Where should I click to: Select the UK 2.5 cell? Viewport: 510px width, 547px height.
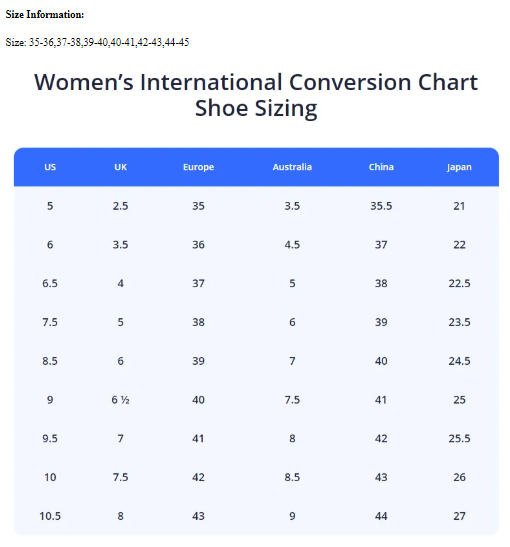click(x=120, y=206)
